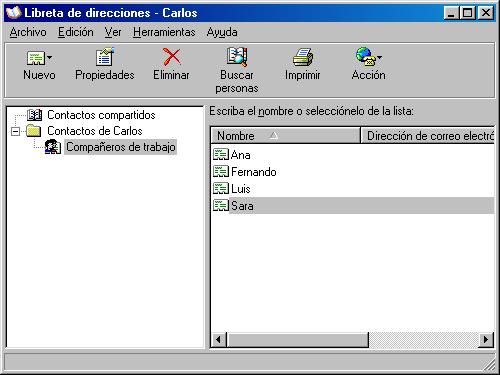This screenshot has height=375, width=500.
Task: Click the horizontal scrollbar right arrow
Action: pos(486,340)
